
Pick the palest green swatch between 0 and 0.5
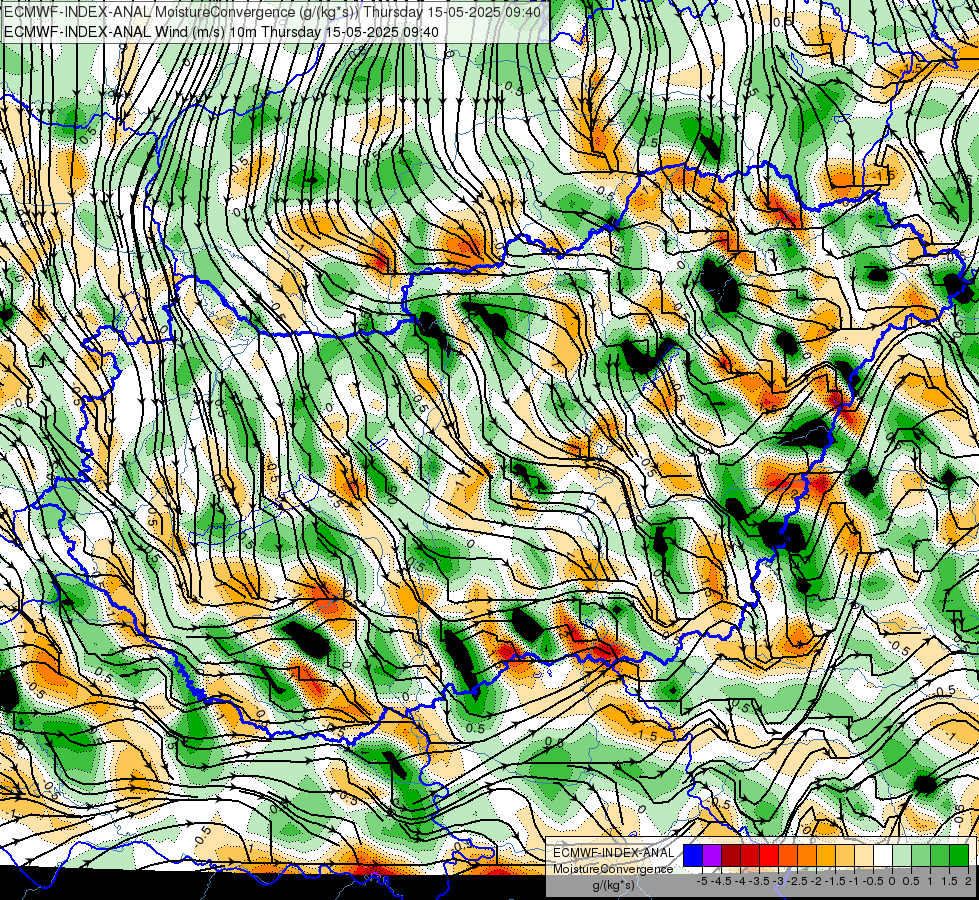click(x=902, y=856)
